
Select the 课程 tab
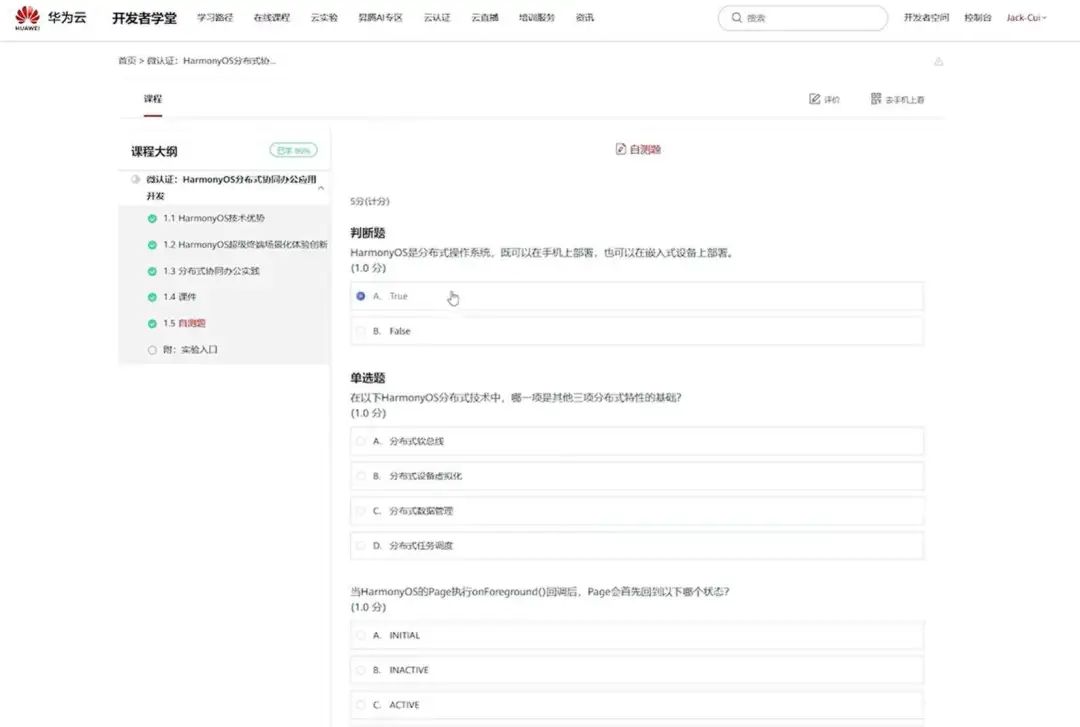(153, 99)
